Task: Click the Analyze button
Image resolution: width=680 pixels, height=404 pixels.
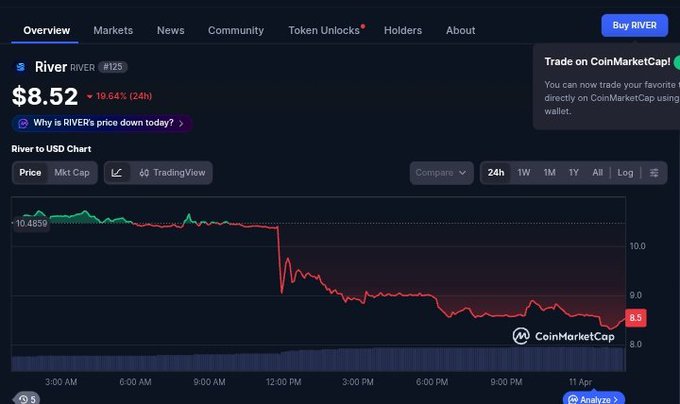Action: click(594, 399)
